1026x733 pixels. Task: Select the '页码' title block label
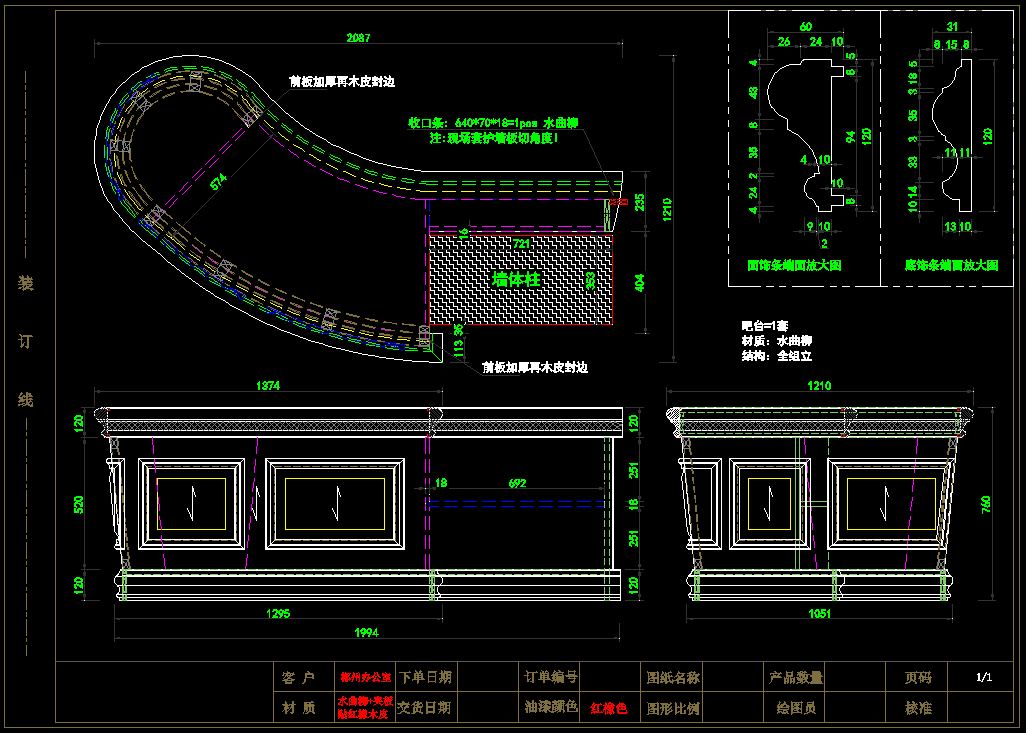click(918, 678)
